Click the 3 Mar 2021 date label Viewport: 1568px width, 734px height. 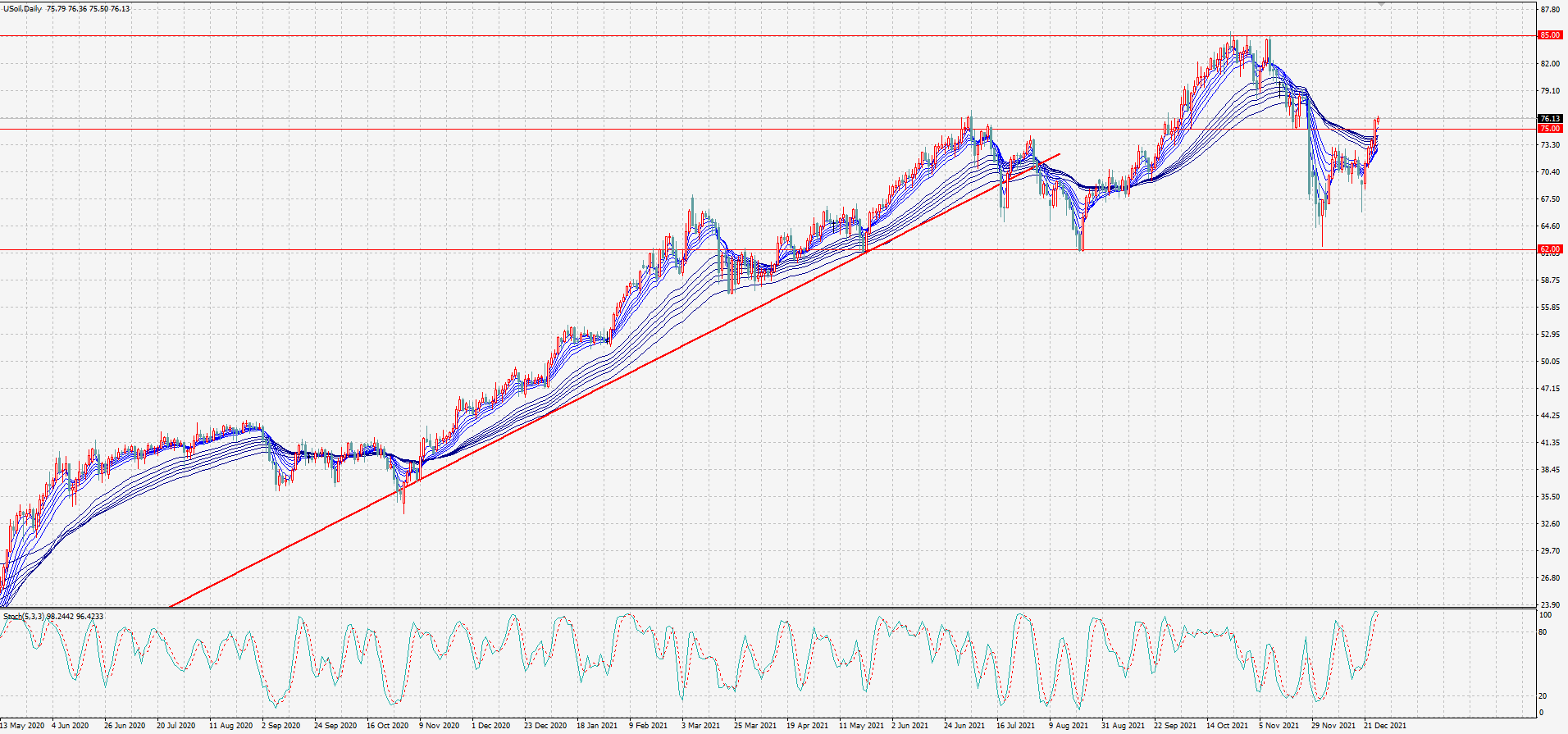tap(701, 726)
